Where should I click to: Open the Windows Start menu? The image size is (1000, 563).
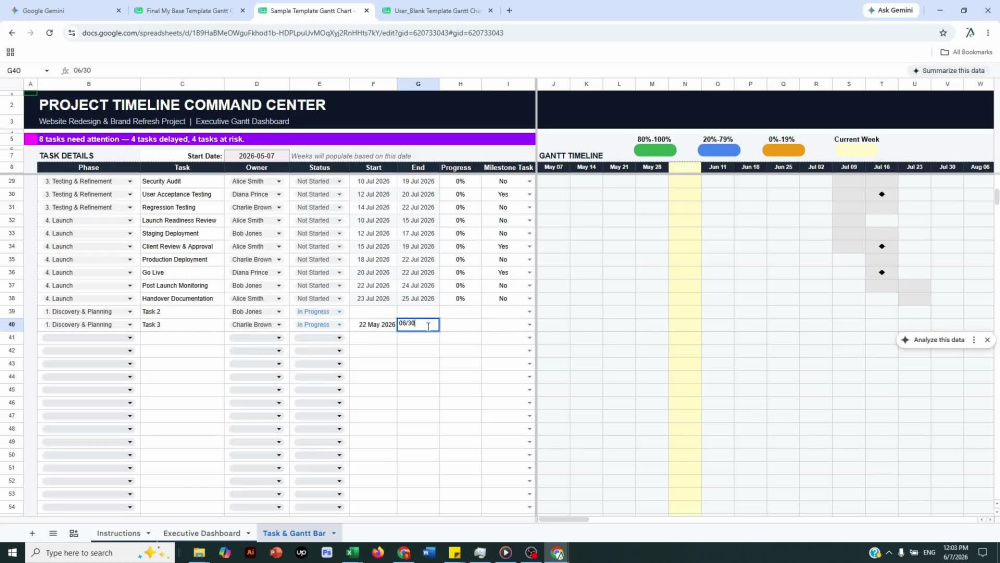pos(12,552)
